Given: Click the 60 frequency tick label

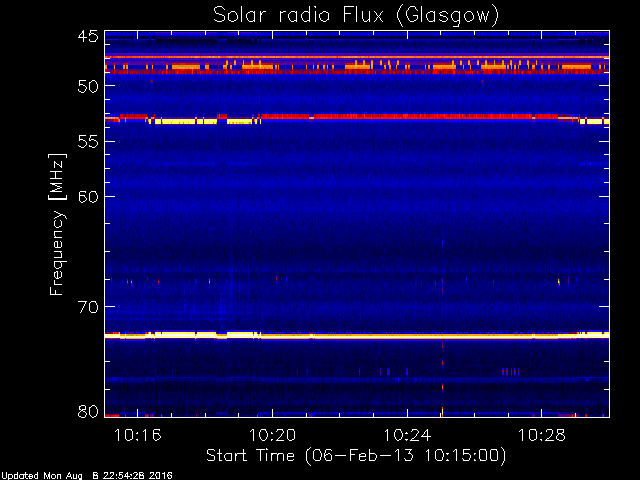Looking at the screenshot, I should (88, 197).
